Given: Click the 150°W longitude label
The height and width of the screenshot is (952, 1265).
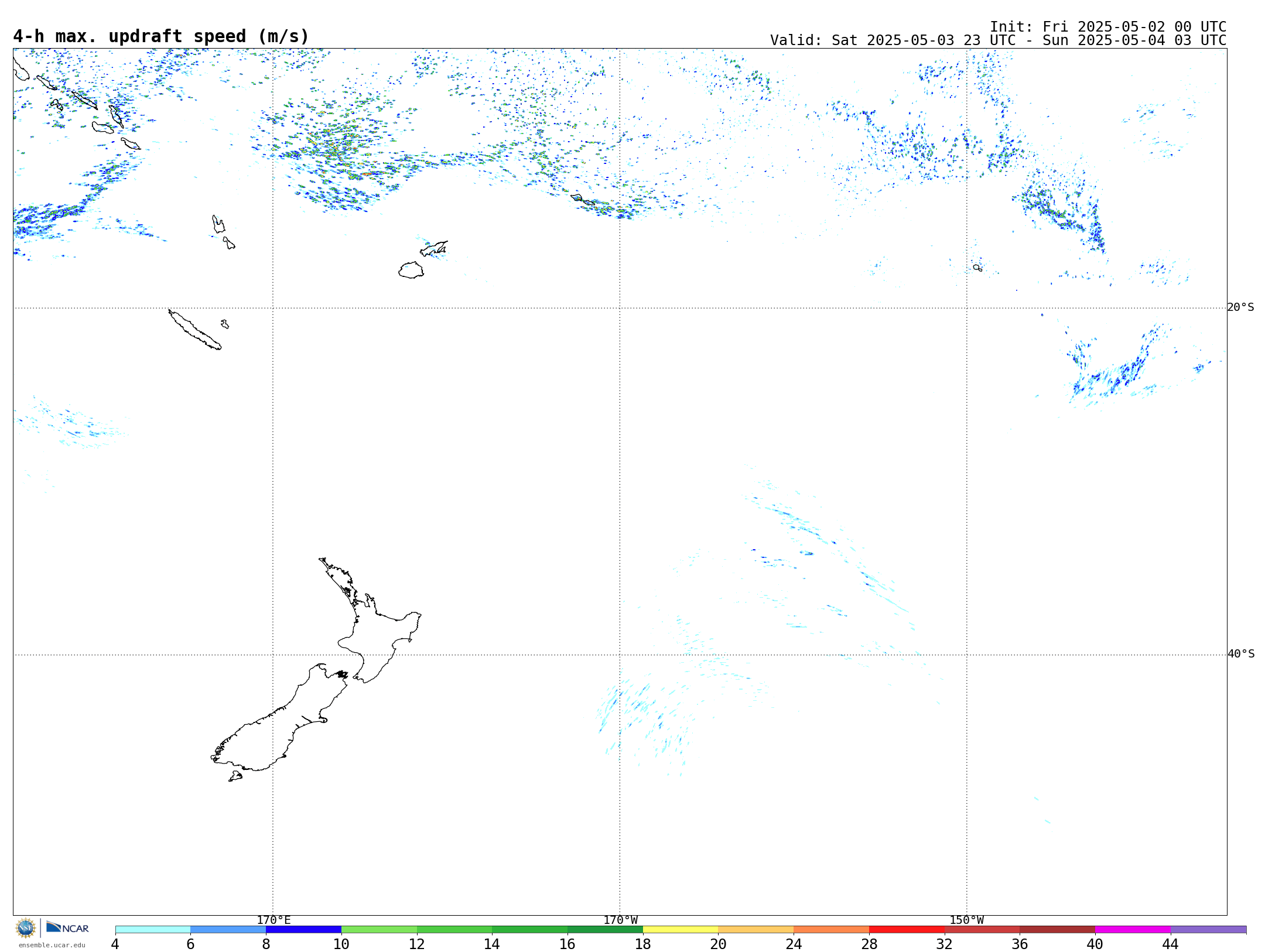Looking at the screenshot, I should point(966,920).
